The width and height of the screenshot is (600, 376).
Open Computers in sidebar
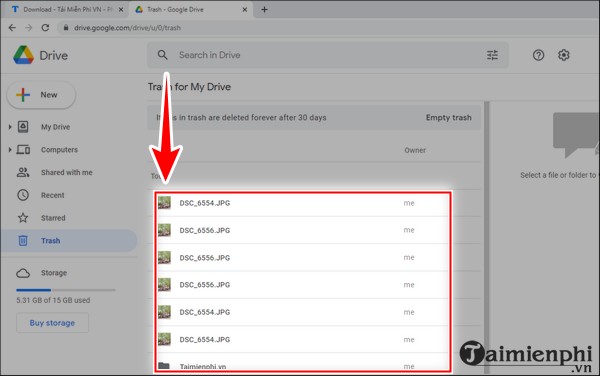click(59, 150)
